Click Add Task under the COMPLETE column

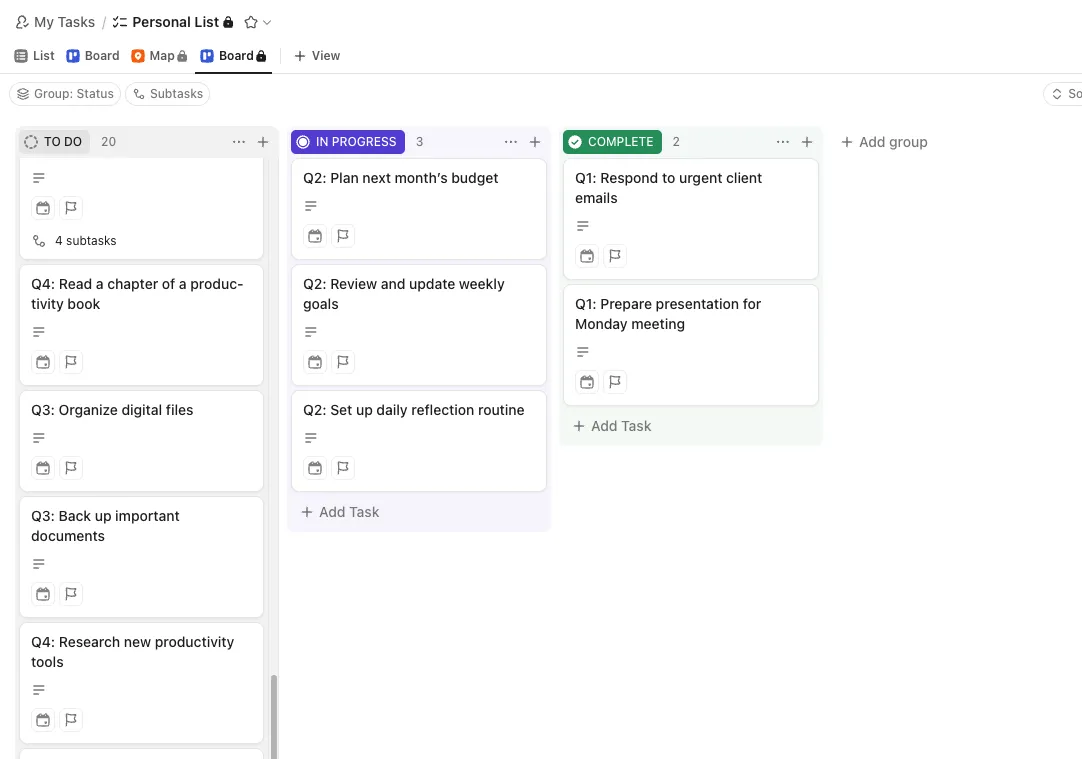pyautogui.click(x=612, y=426)
